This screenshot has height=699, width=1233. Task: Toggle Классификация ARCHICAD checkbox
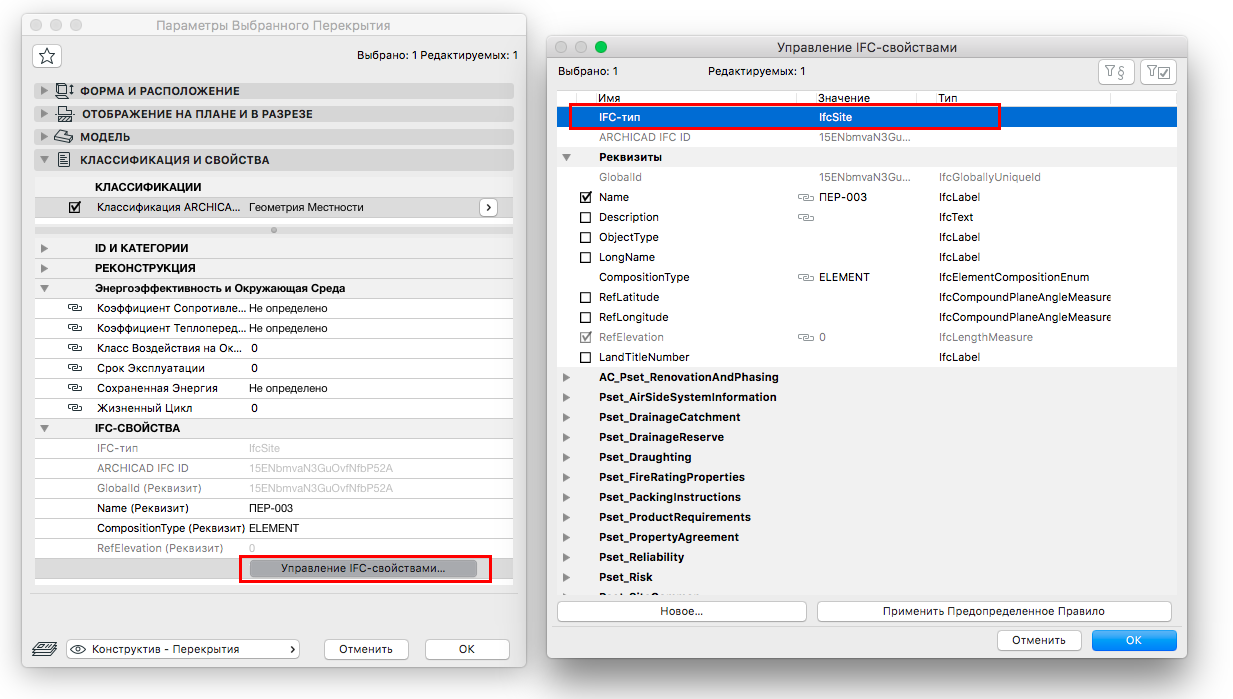[x=74, y=207]
